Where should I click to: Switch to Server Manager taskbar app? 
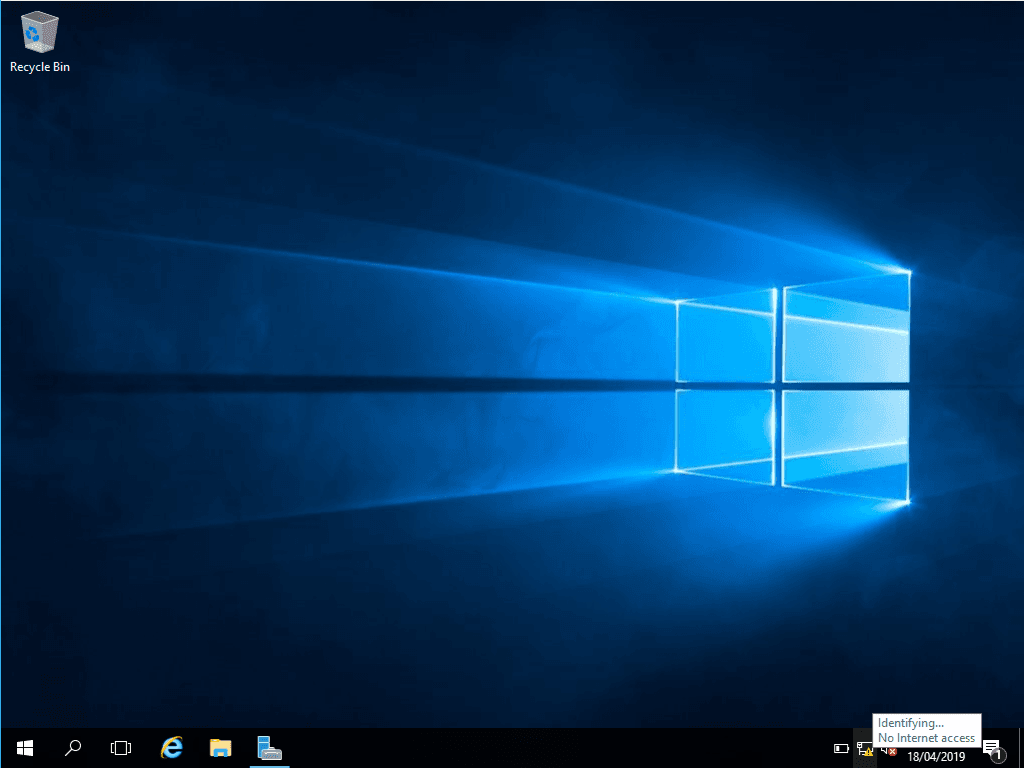point(270,748)
